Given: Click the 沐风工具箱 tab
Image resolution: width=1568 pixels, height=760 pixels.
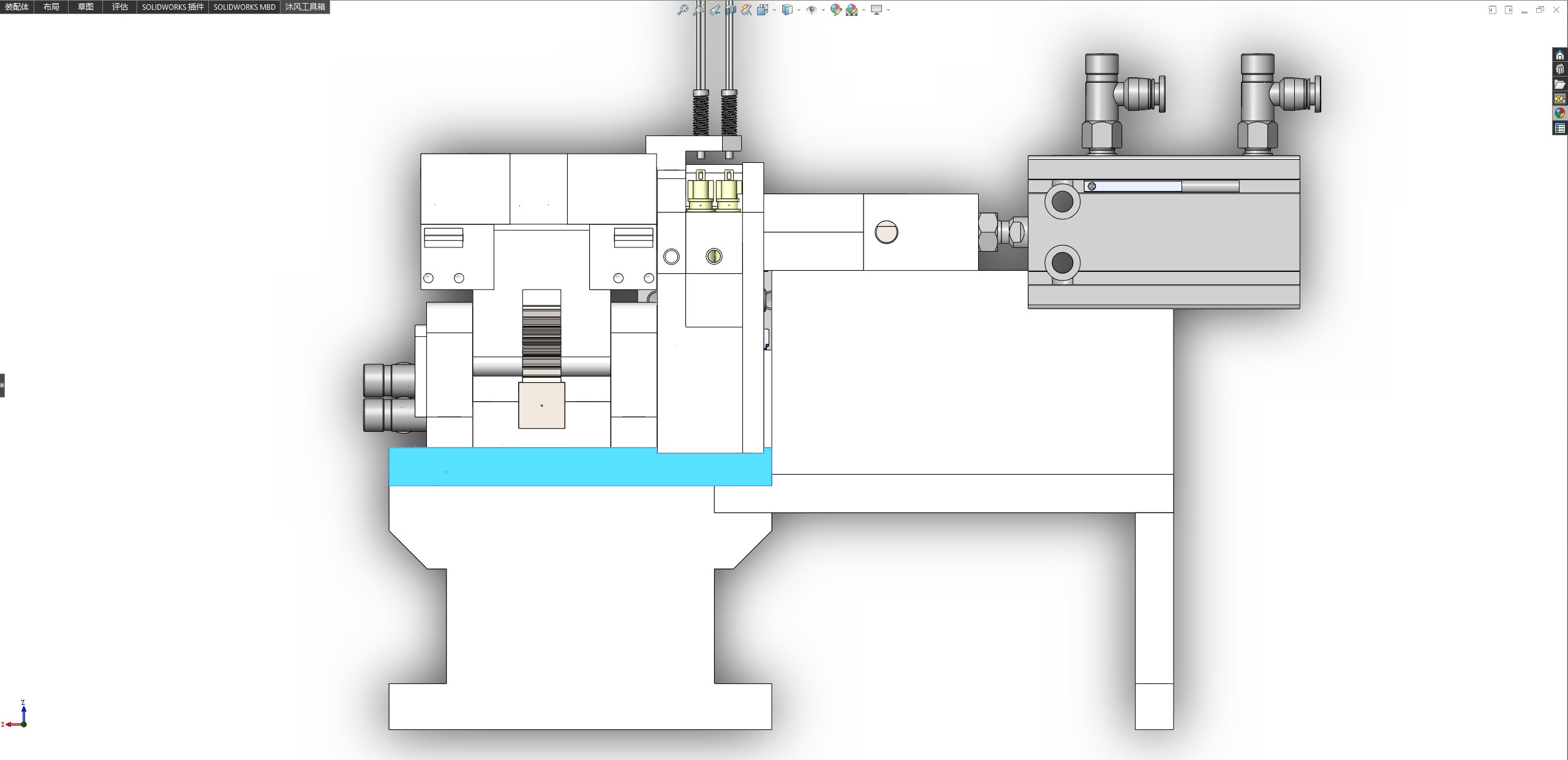Looking at the screenshot, I should click(305, 7).
